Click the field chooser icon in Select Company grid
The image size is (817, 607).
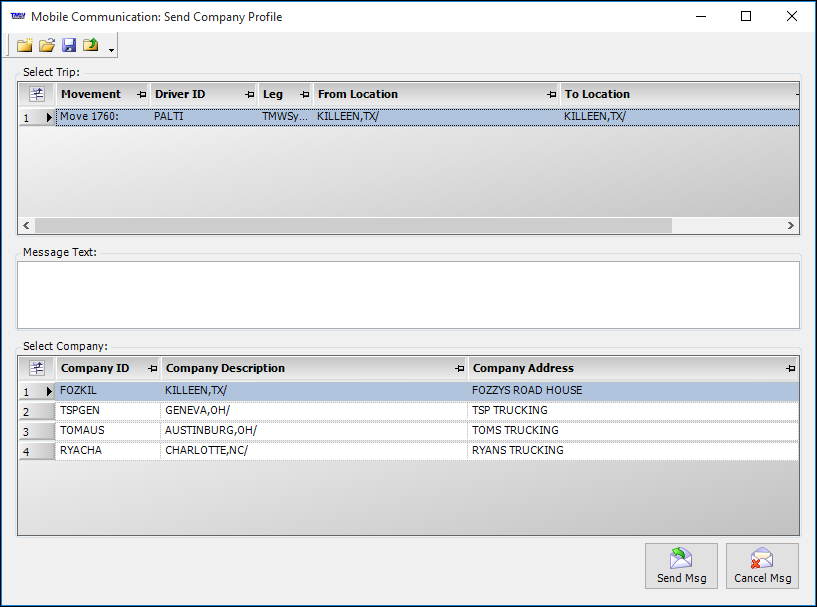click(x=36, y=368)
